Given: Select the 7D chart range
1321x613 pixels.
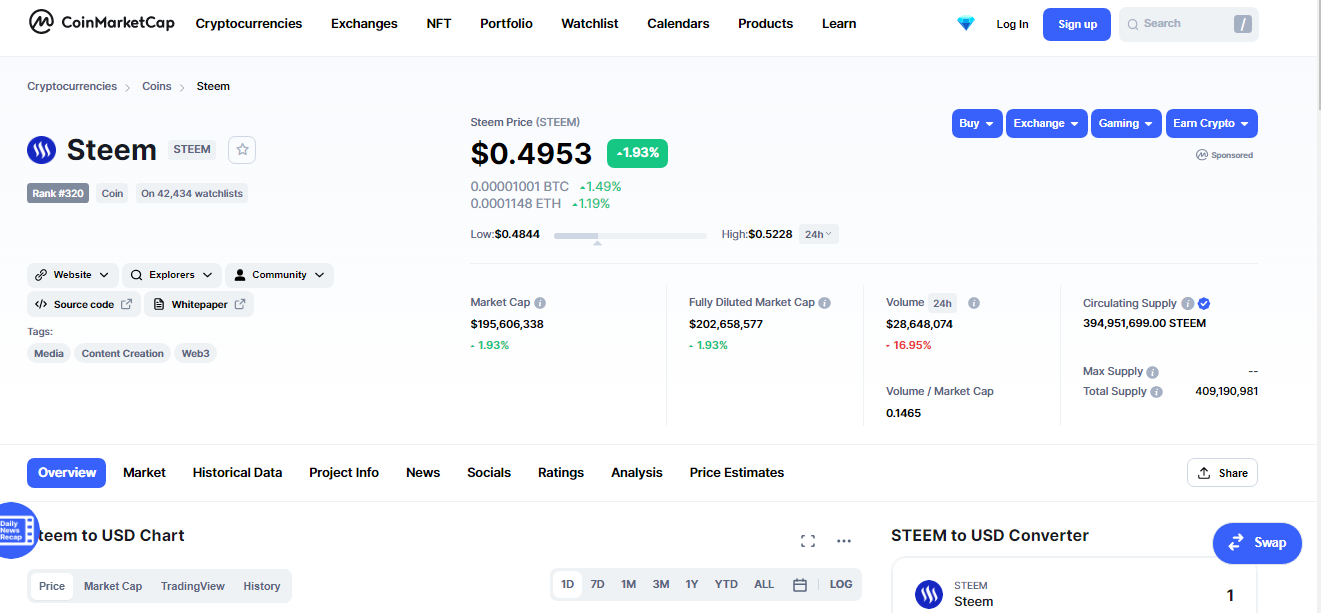Looking at the screenshot, I should tap(597, 584).
